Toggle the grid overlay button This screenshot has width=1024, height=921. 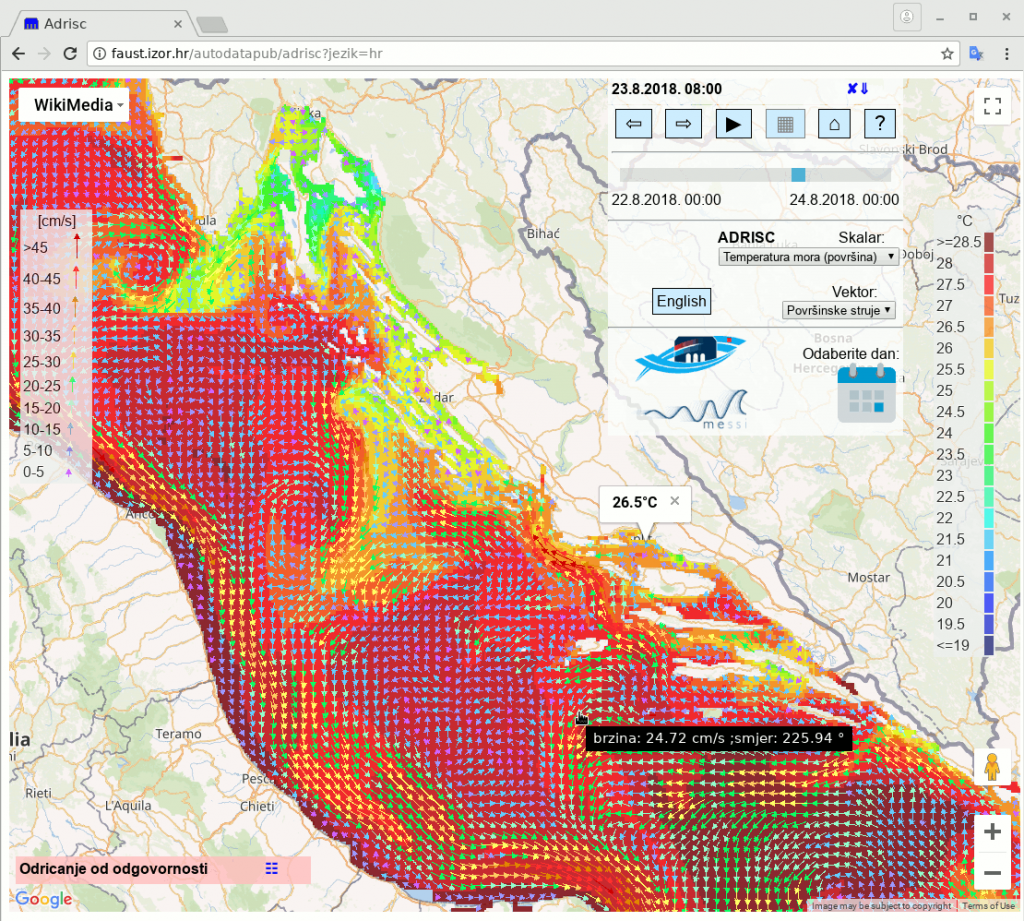pyautogui.click(x=784, y=124)
